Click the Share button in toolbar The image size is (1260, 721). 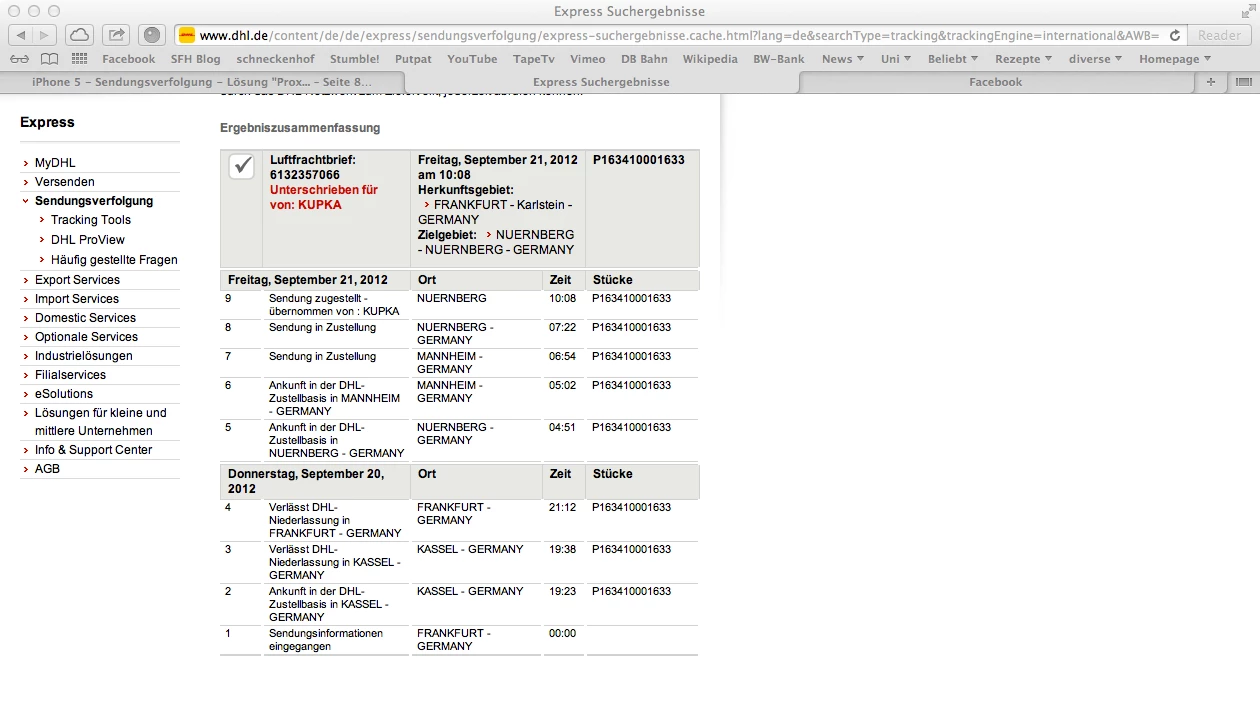click(x=117, y=35)
